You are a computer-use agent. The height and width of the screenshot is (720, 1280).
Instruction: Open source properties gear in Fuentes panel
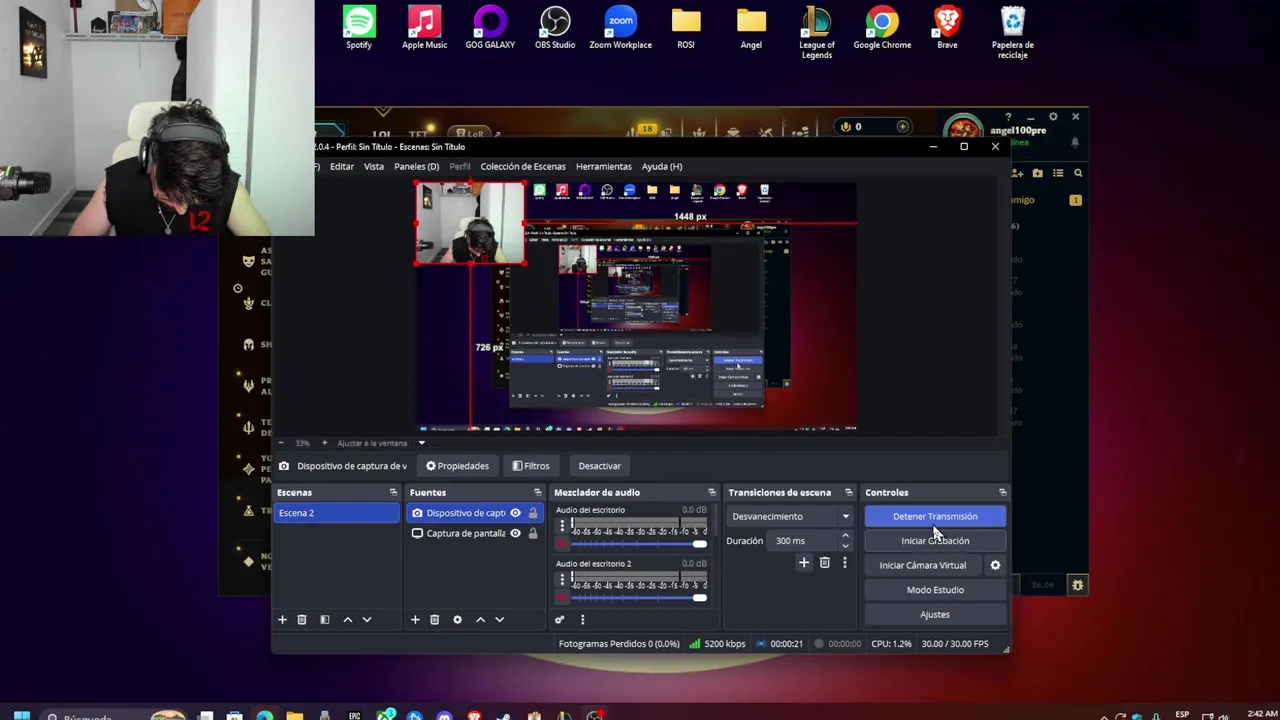click(x=457, y=620)
